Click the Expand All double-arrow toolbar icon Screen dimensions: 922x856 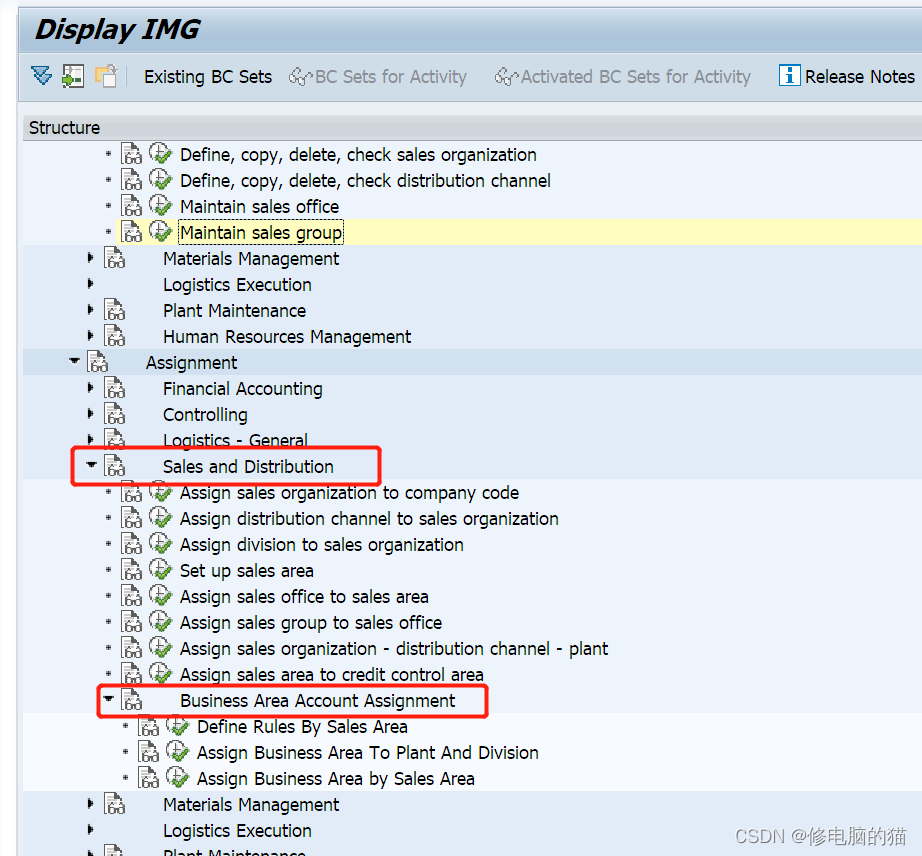(41, 76)
